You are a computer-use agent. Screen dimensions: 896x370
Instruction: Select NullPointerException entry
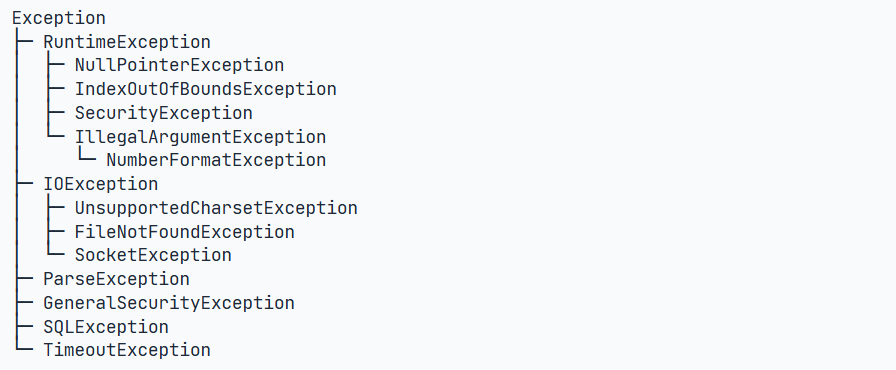pos(179,66)
